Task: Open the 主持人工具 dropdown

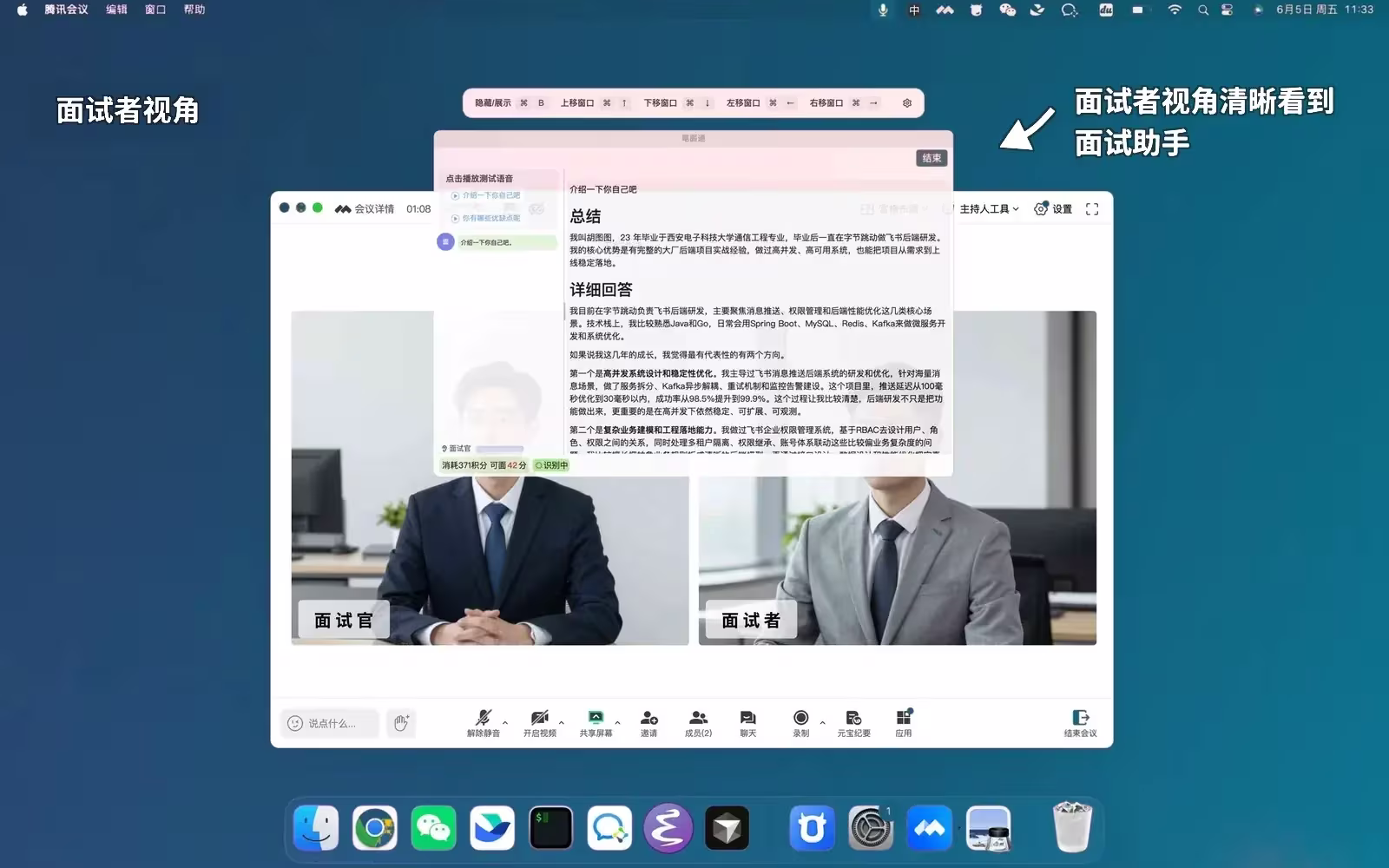Action: click(989, 209)
